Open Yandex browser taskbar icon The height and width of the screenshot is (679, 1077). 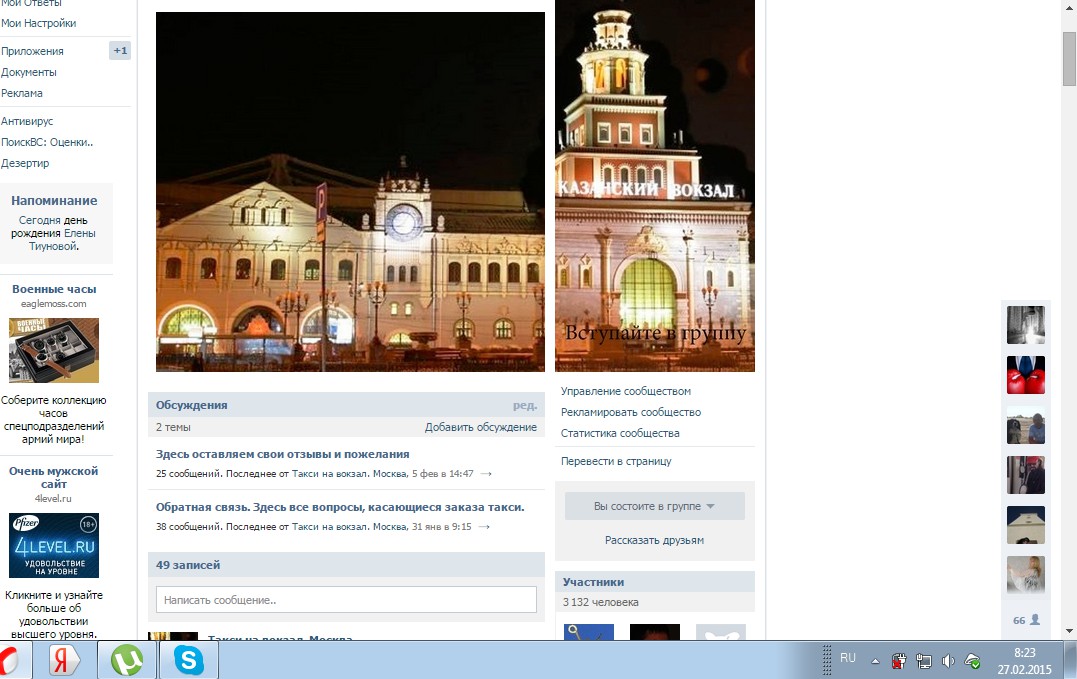coord(63,661)
